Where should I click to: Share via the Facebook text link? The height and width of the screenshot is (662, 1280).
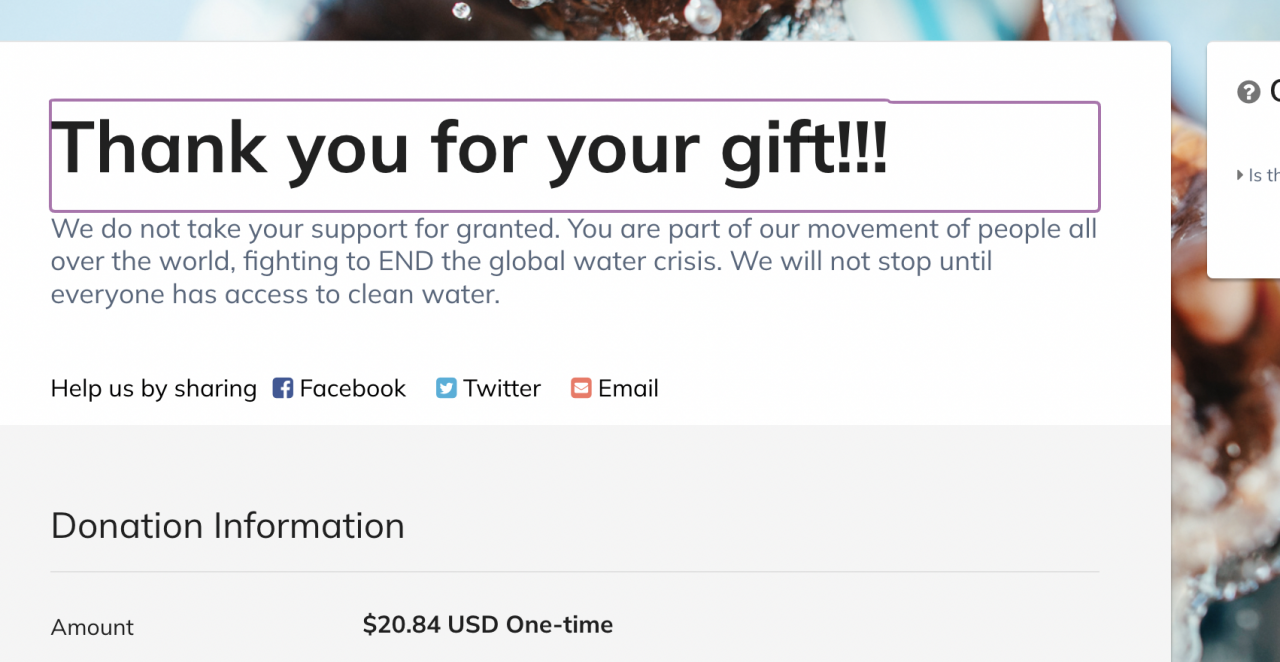pyautogui.click(x=352, y=388)
